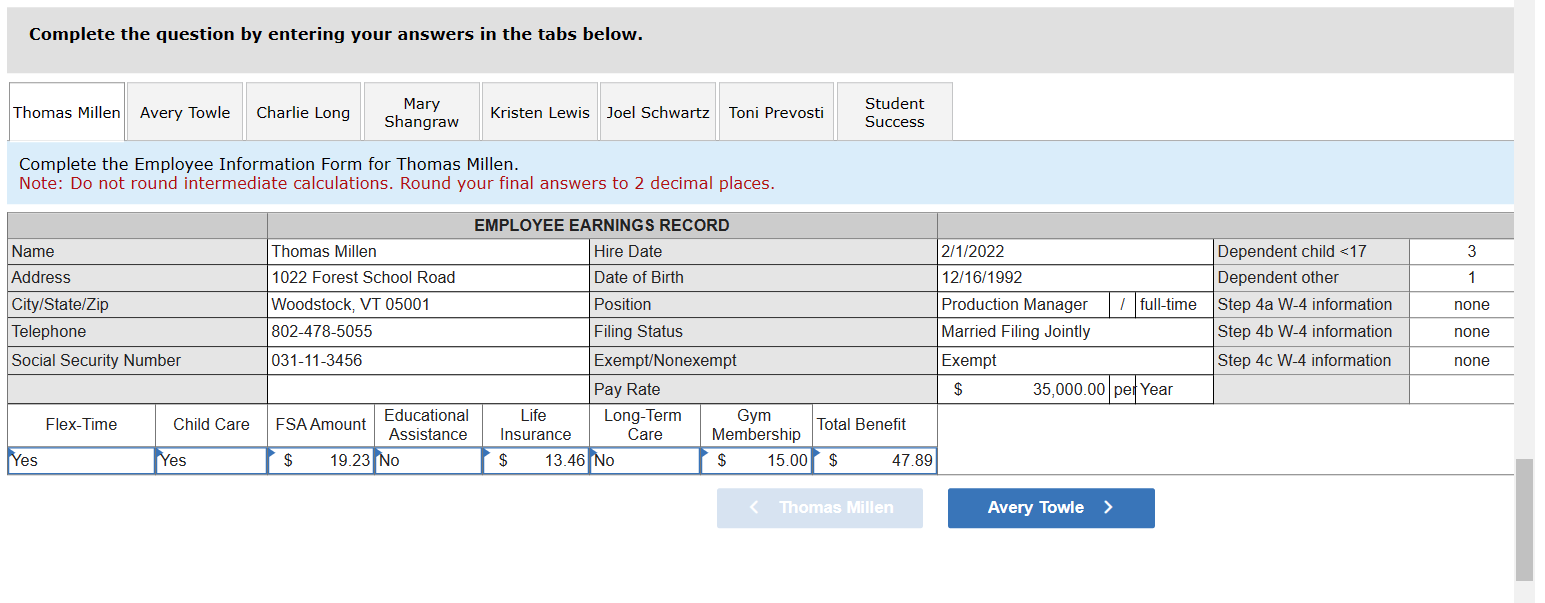The height and width of the screenshot is (603, 1545).
Task: Open the Student Success tab
Action: click(x=894, y=112)
